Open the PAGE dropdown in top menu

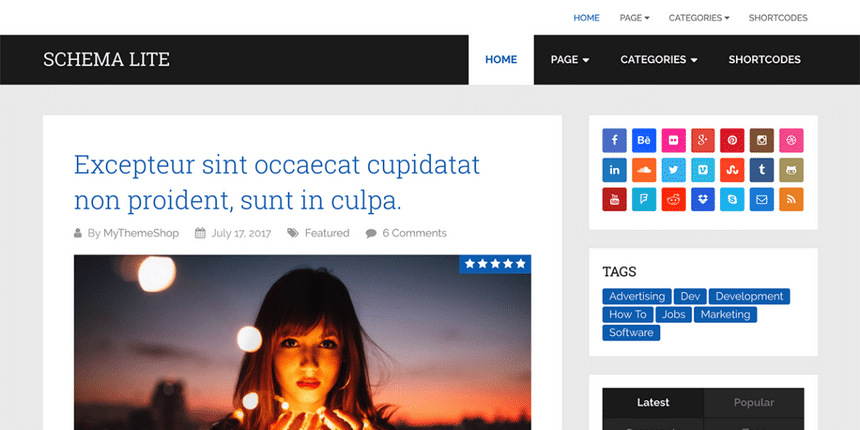click(x=635, y=18)
